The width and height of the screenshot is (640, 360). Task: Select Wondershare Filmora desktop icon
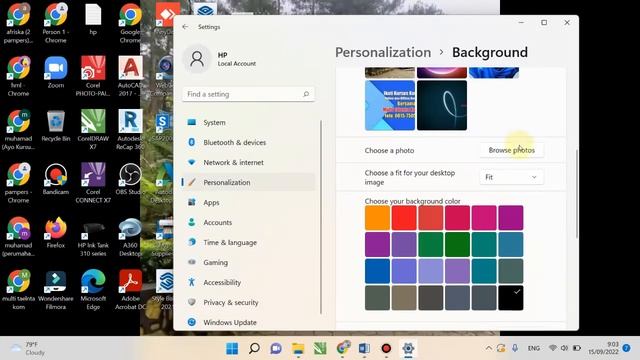(x=56, y=290)
